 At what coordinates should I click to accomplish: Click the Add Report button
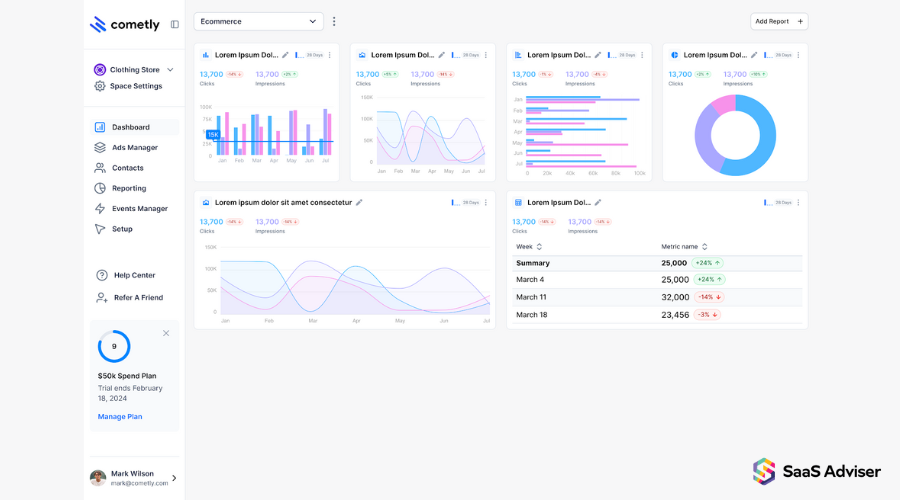point(779,21)
